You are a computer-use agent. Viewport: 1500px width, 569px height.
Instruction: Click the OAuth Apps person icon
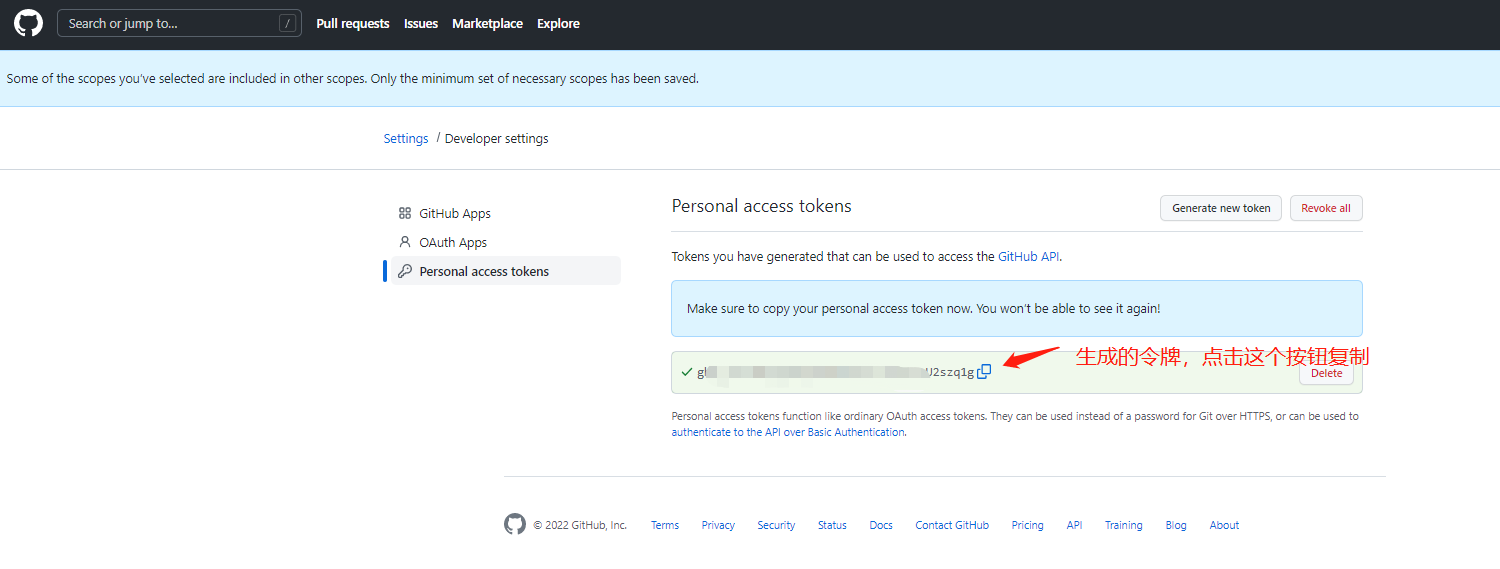(405, 242)
